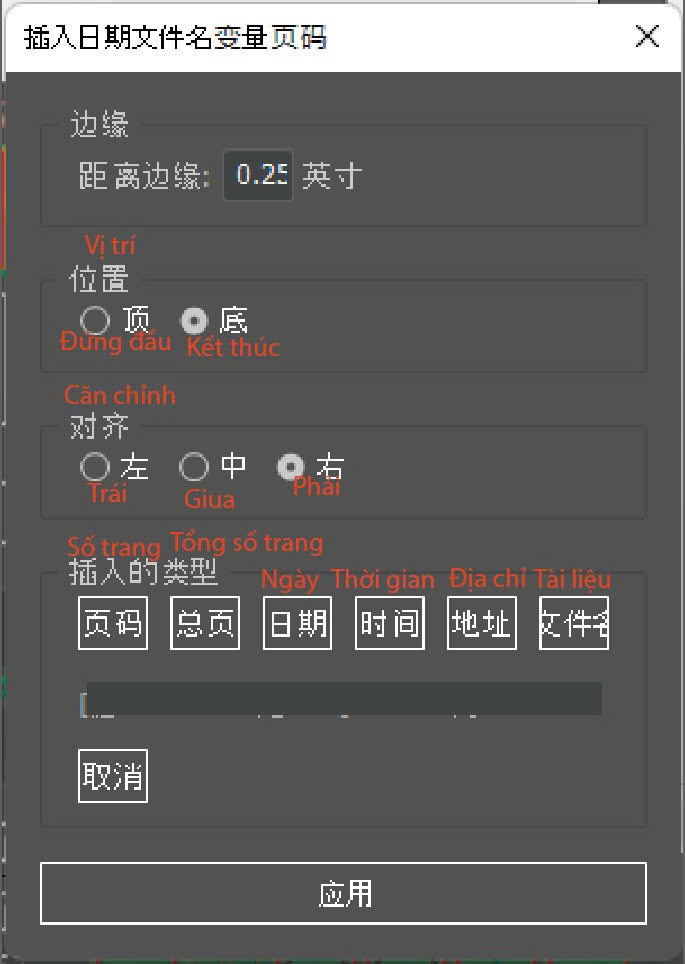Click the dialog title bar text
The image size is (685, 964).
[x=175, y=38]
